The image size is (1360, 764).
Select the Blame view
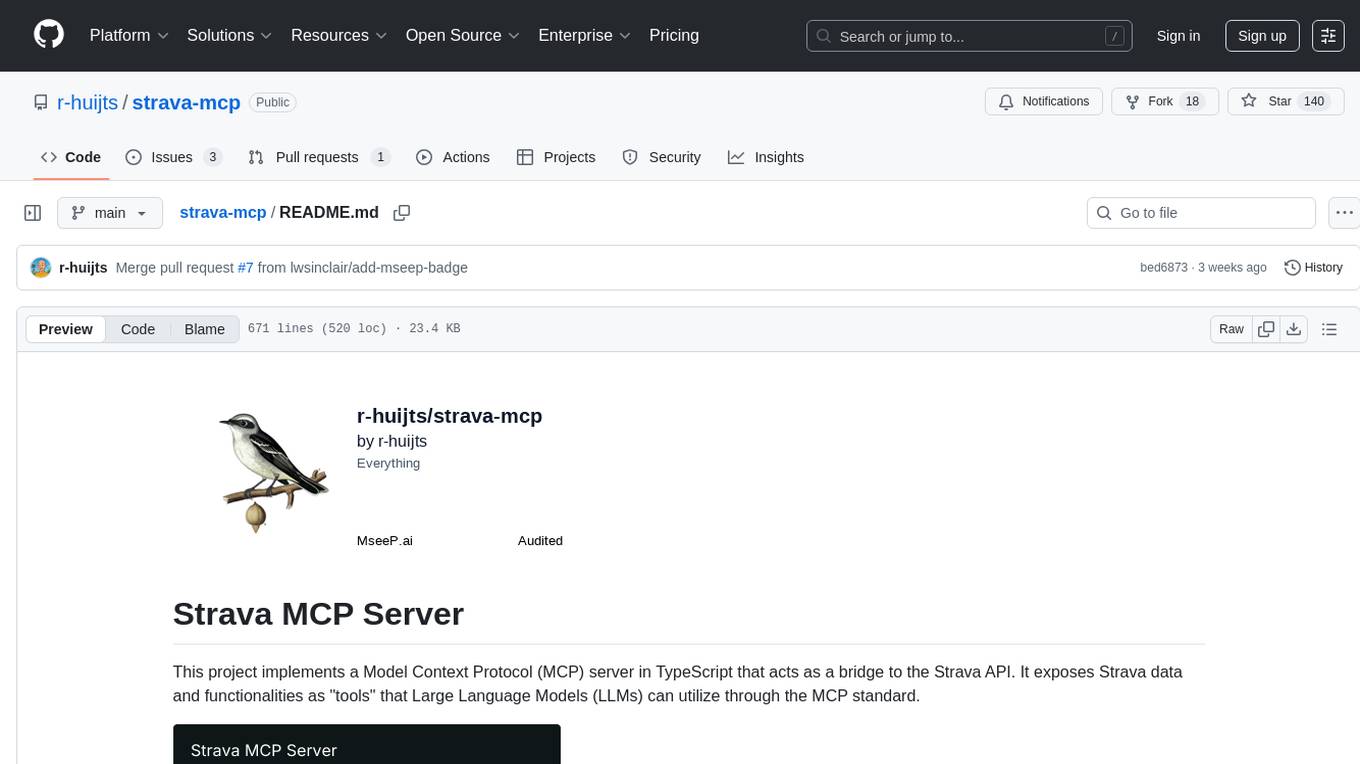click(204, 329)
